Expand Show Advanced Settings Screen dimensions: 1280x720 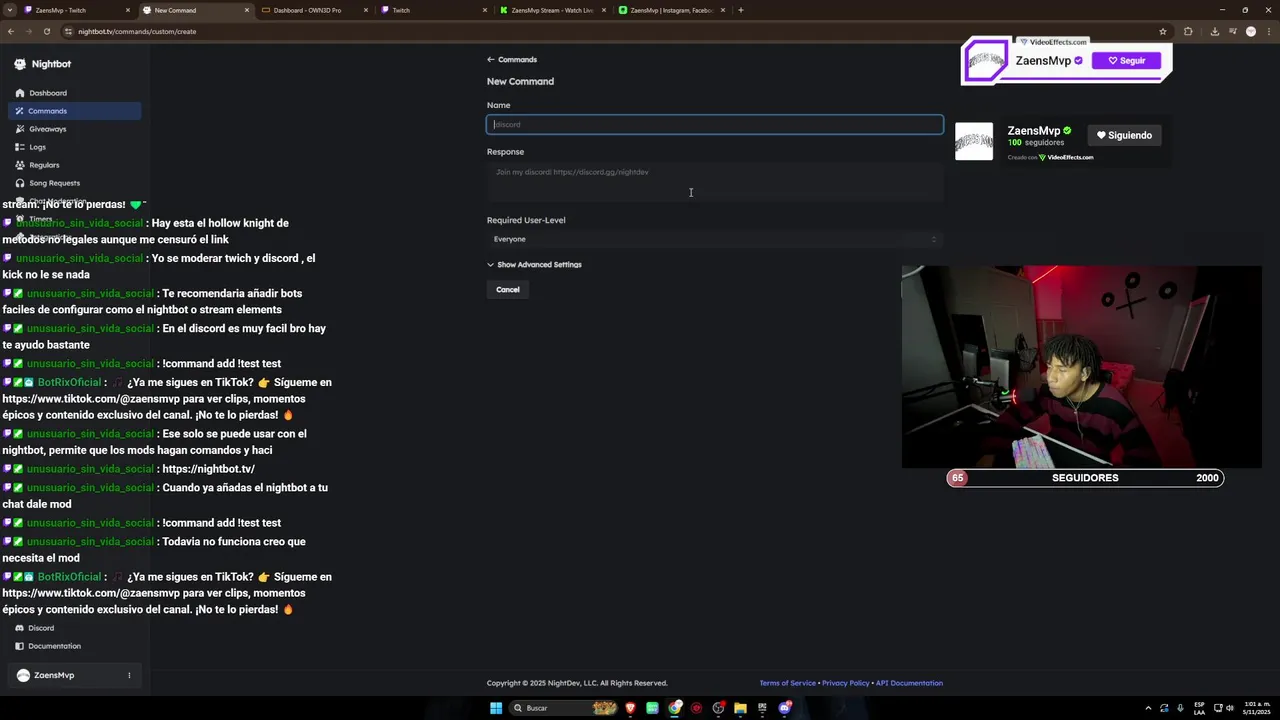pyautogui.click(x=534, y=265)
